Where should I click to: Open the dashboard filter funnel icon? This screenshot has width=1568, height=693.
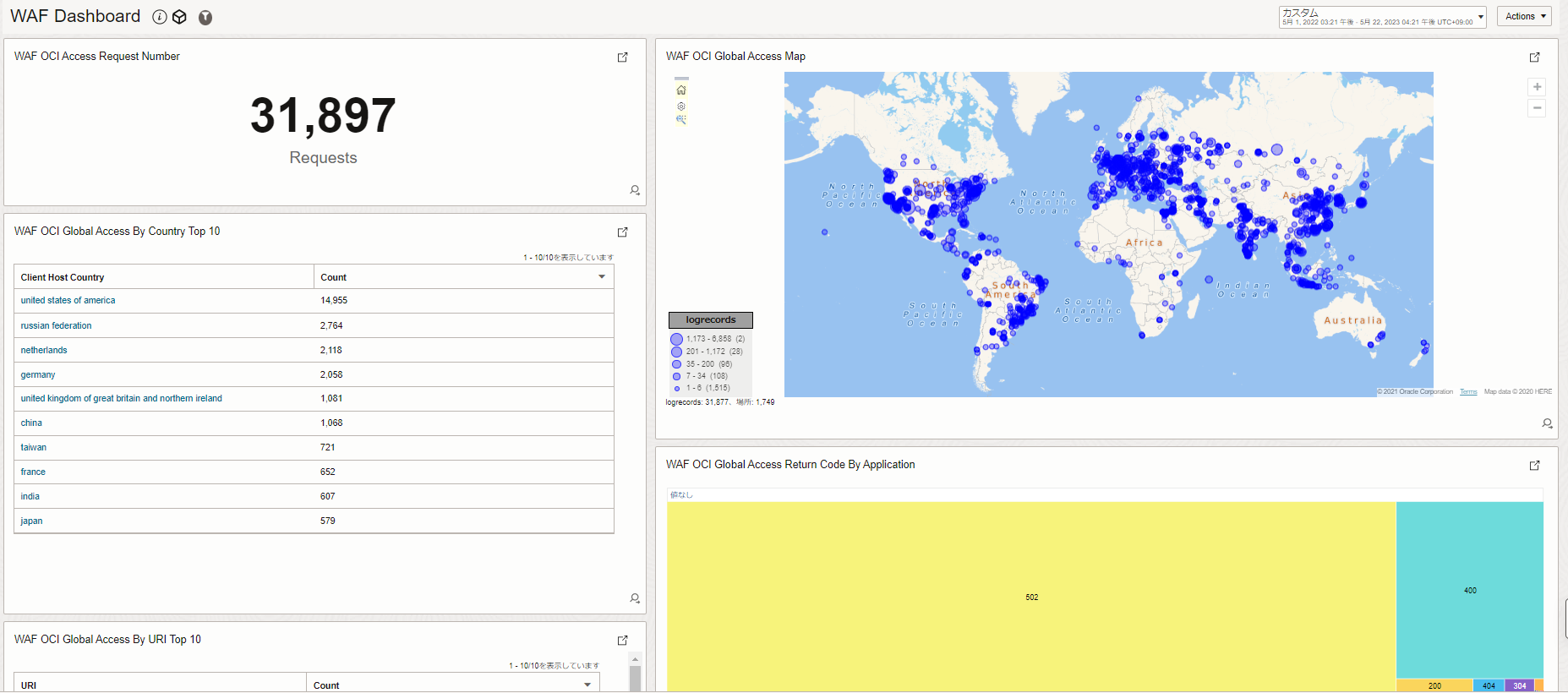tap(205, 18)
